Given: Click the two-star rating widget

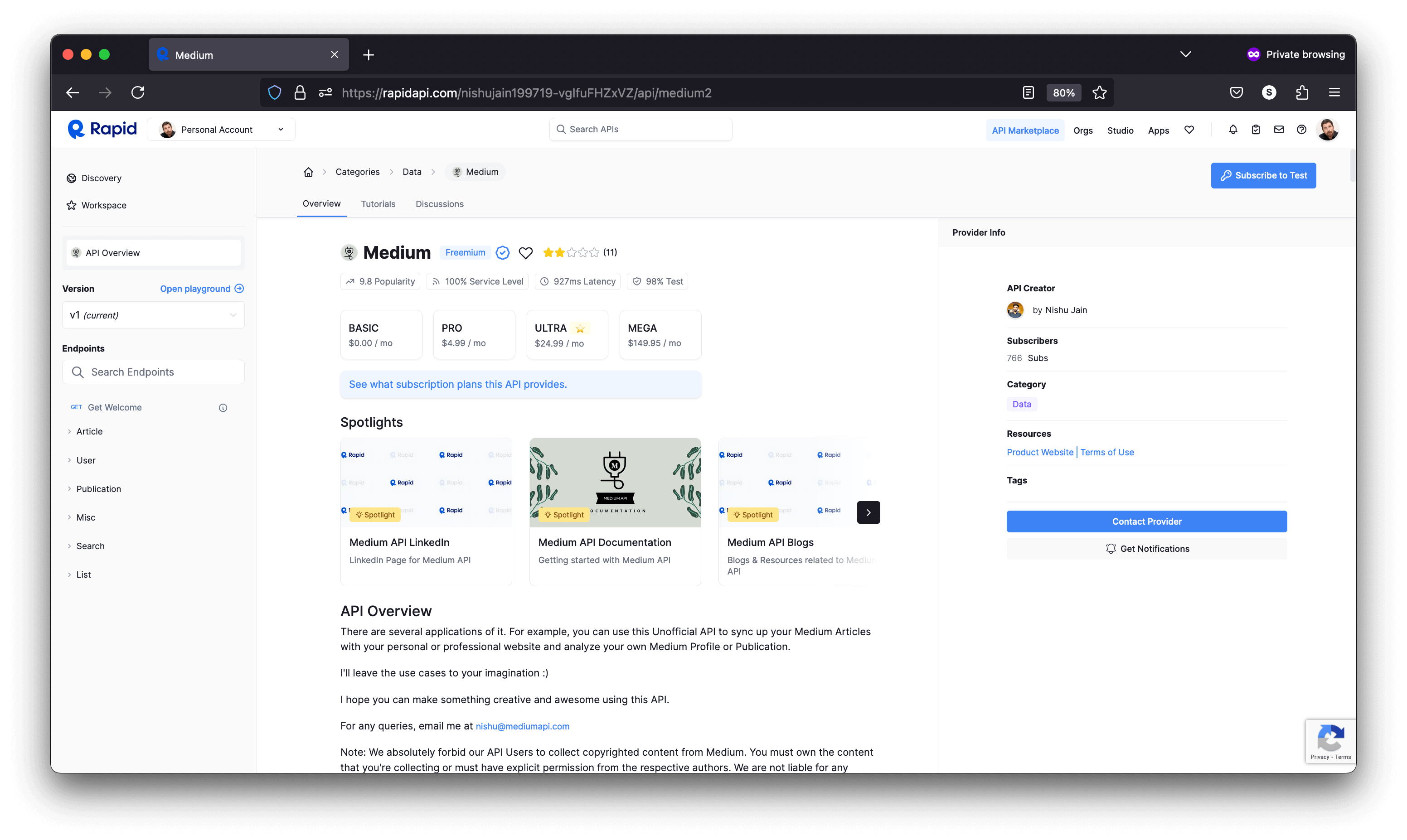Looking at the screenshot, I should [x=571, y=252].
